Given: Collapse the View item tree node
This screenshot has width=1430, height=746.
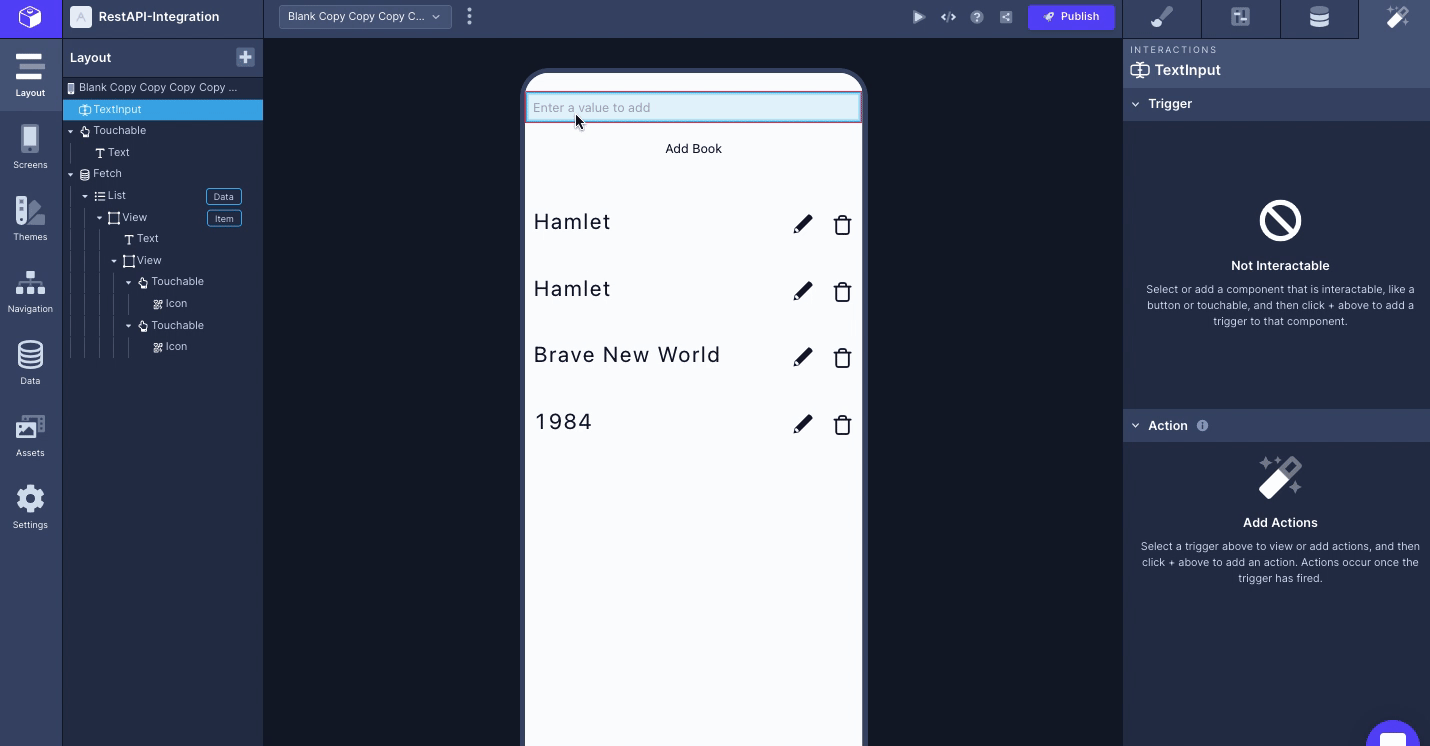Looking at the screenshot, I should coord(100,218).
